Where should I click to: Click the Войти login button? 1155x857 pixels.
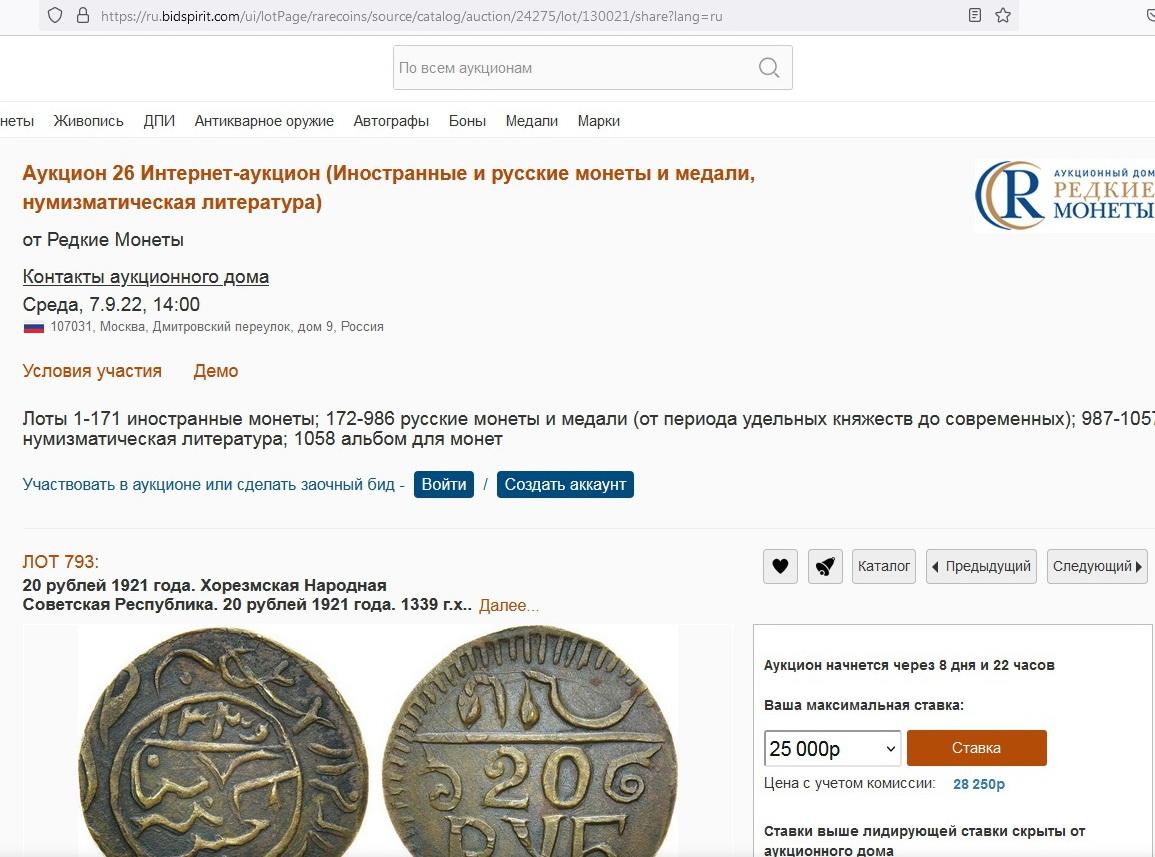(443, 485)
